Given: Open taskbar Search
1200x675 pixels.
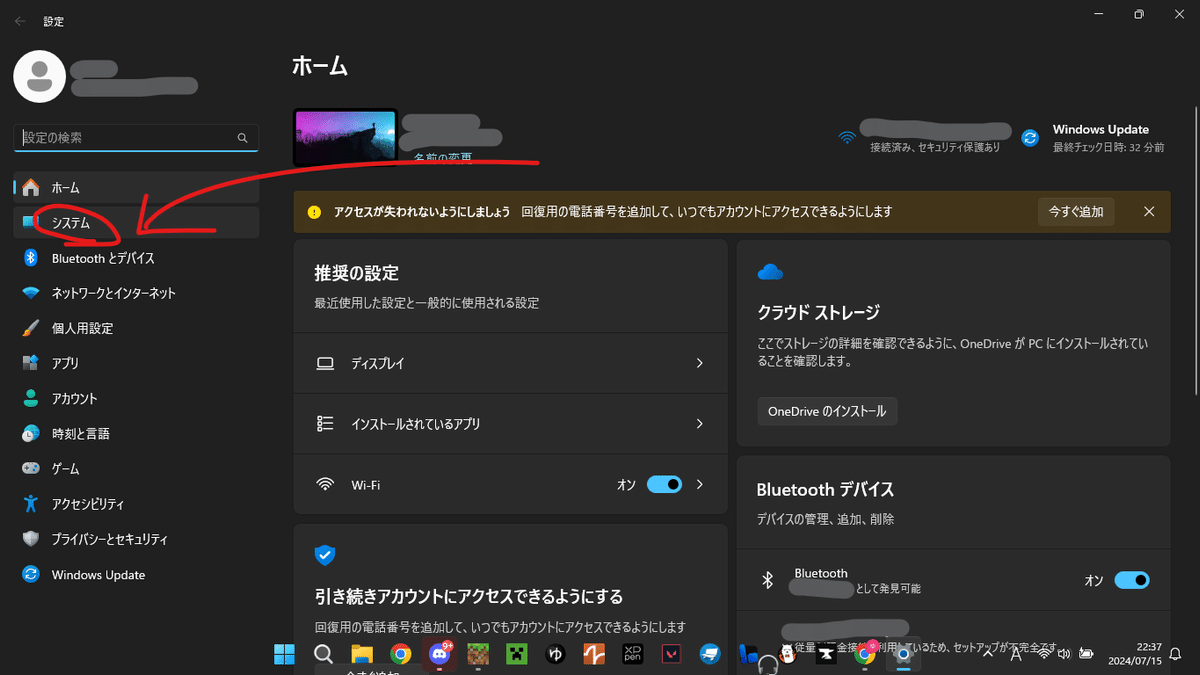Looking at the screenshot, I should click(x=323, y=654).
